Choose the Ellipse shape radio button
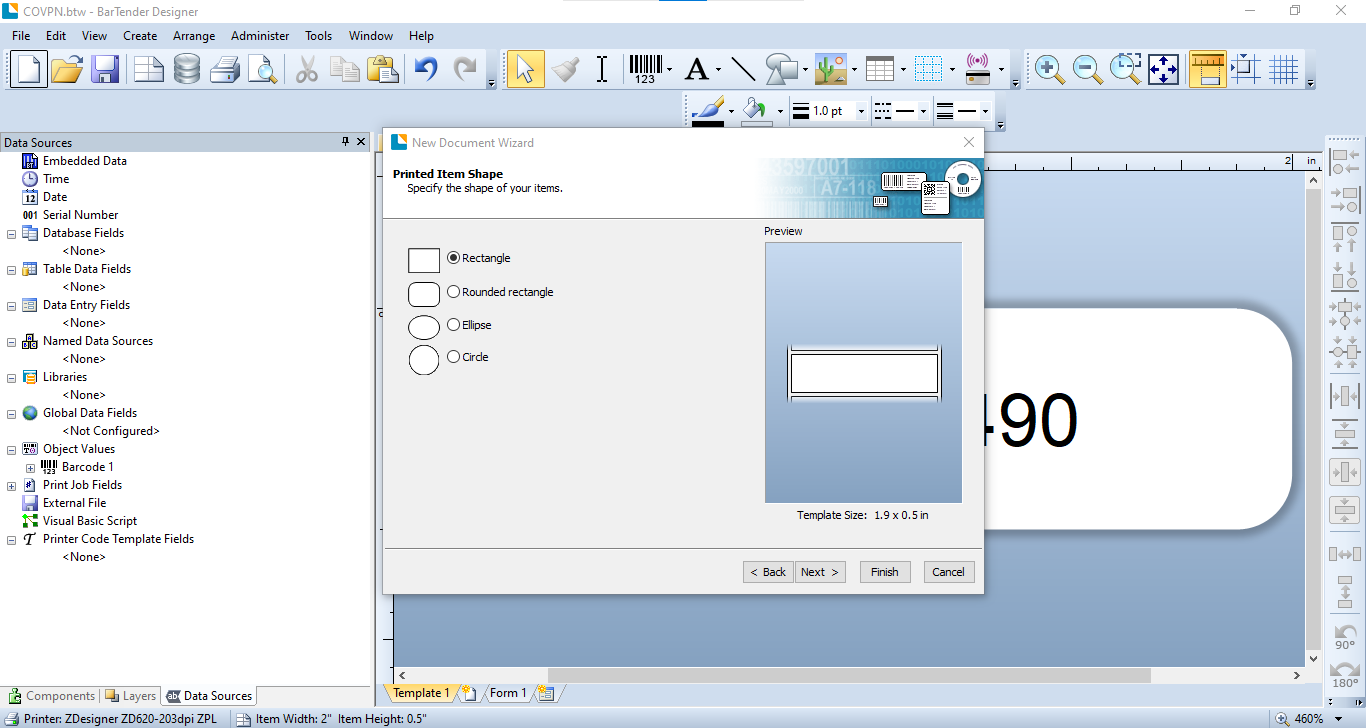This screenshot has height=728, width=1366. (470, 325)
